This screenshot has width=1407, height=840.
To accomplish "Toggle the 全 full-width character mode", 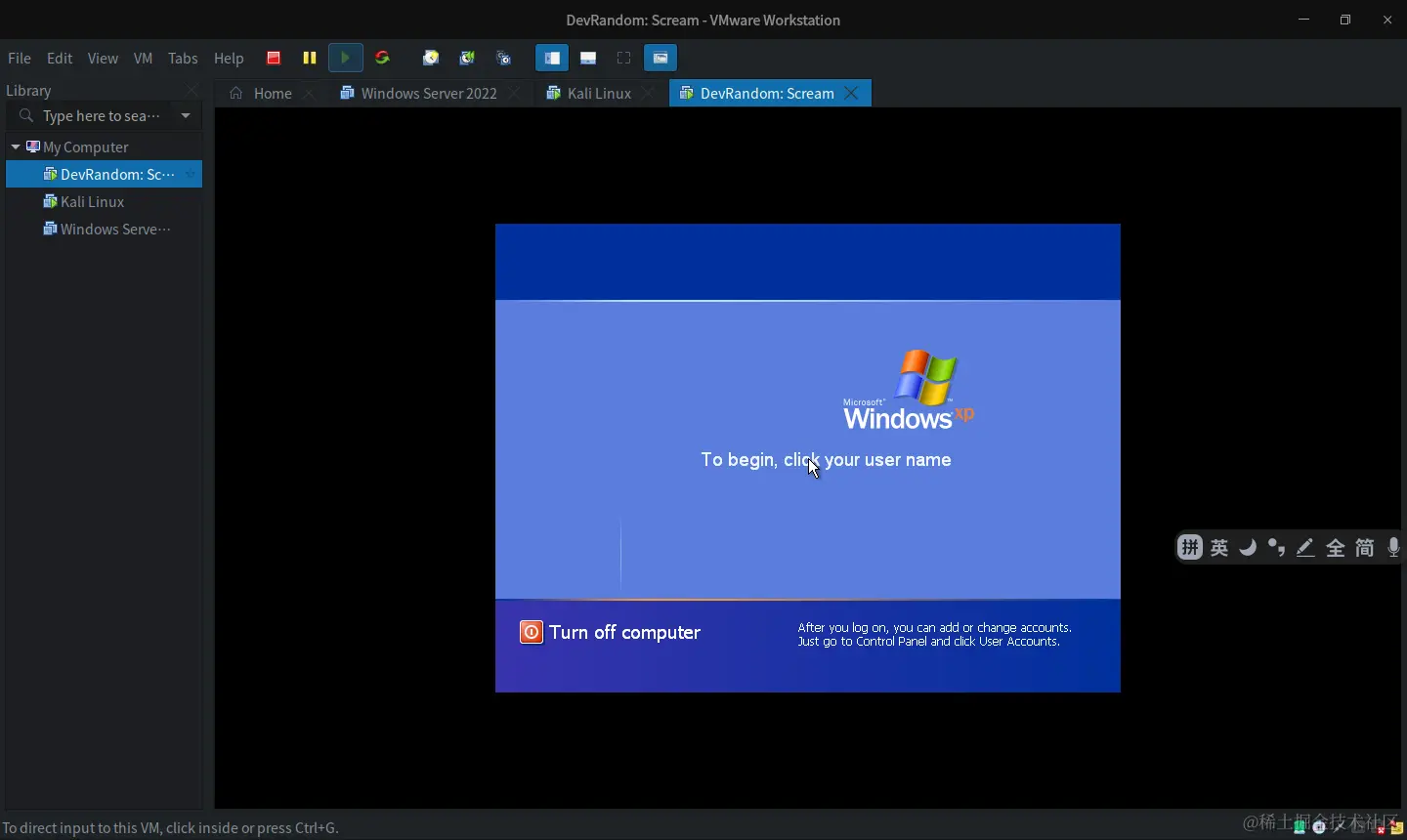I will (x=1336, y=548).
